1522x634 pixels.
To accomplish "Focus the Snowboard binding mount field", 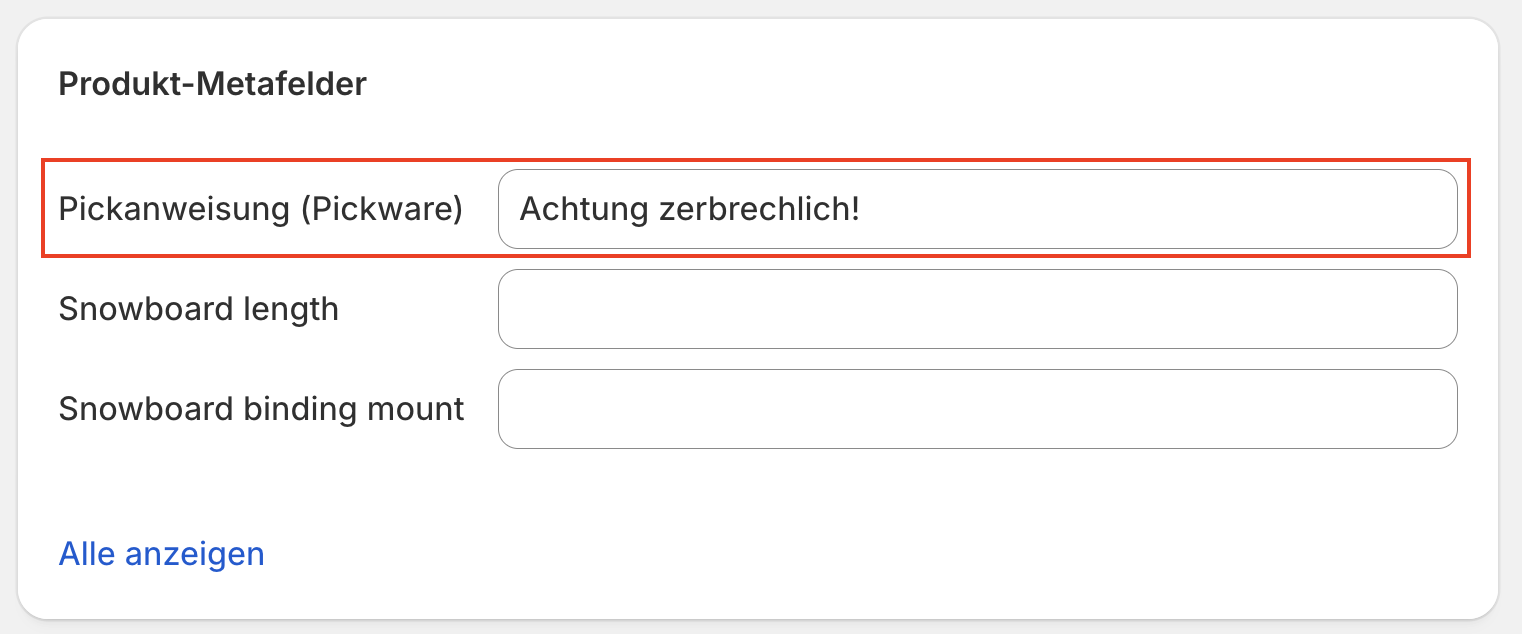I will pyautogui.click(x=977, y=409).
